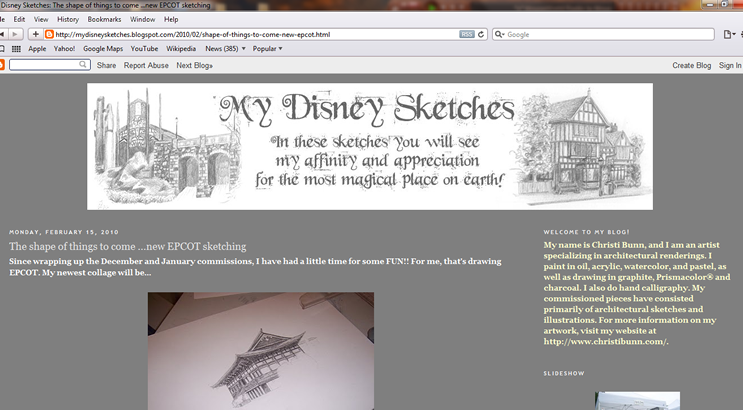This screenshot has width=743, height=410.
Task: Click the Google search magnifier icon
Action: point(499,34)
